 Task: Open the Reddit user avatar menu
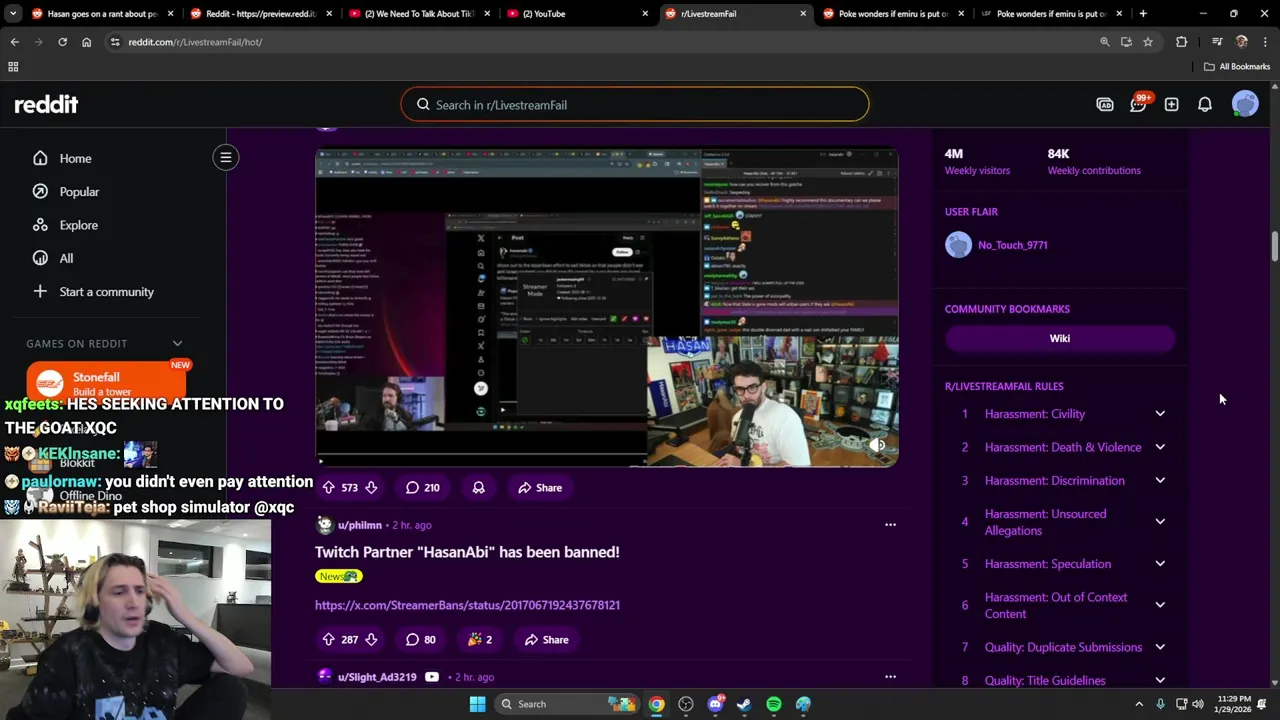[1245, 104]
